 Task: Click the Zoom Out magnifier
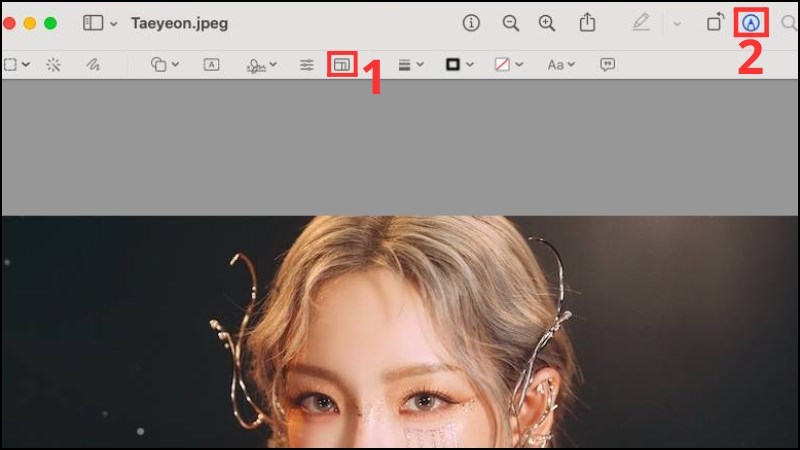coord(511,23)
